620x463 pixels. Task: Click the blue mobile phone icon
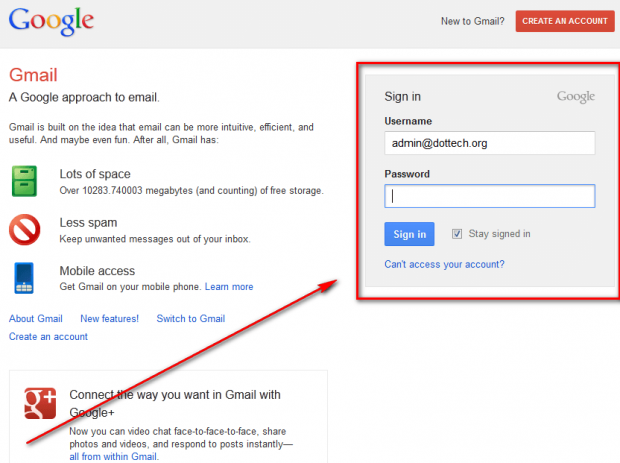[24, 278]
